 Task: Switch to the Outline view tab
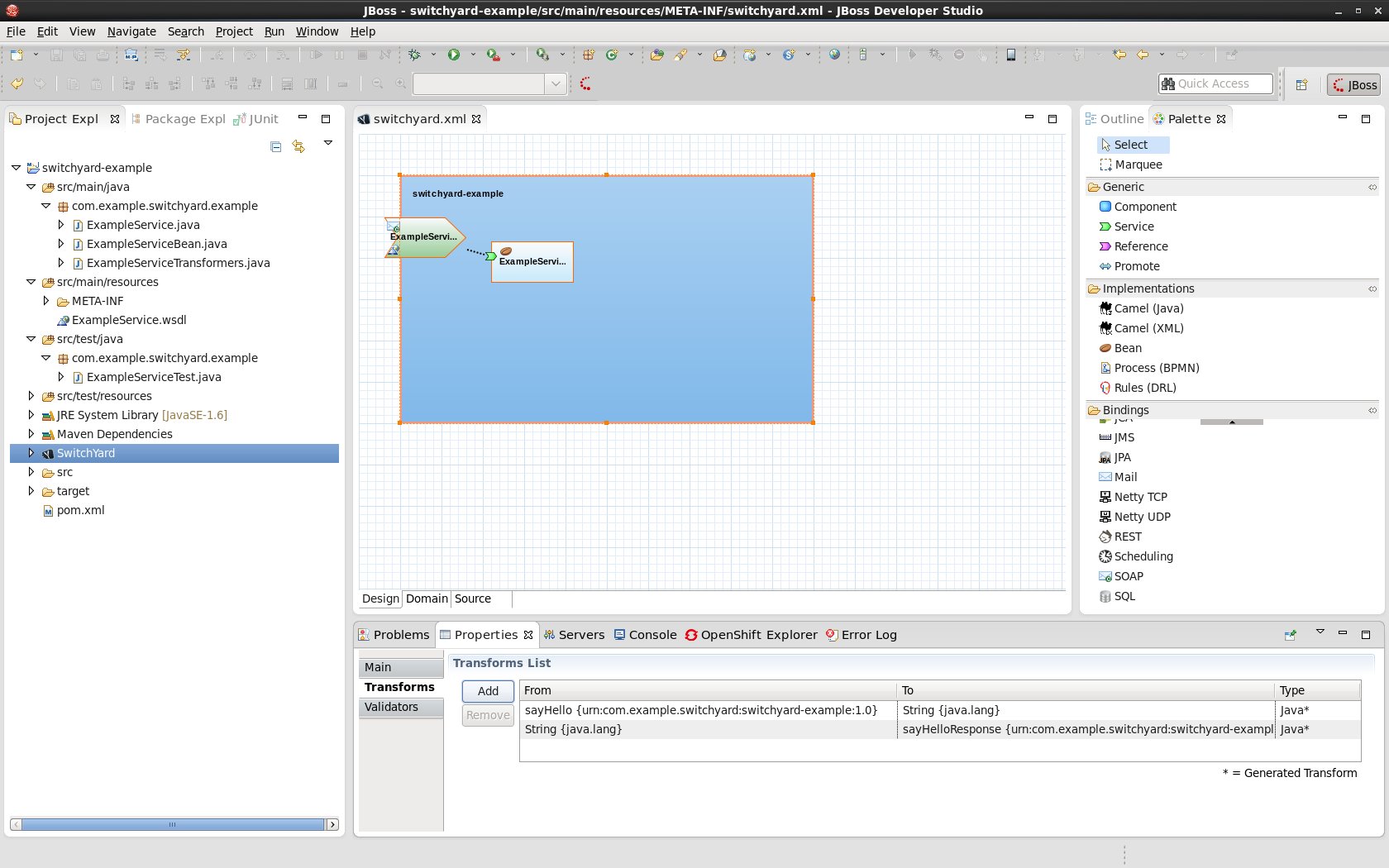click(1115, 119)
